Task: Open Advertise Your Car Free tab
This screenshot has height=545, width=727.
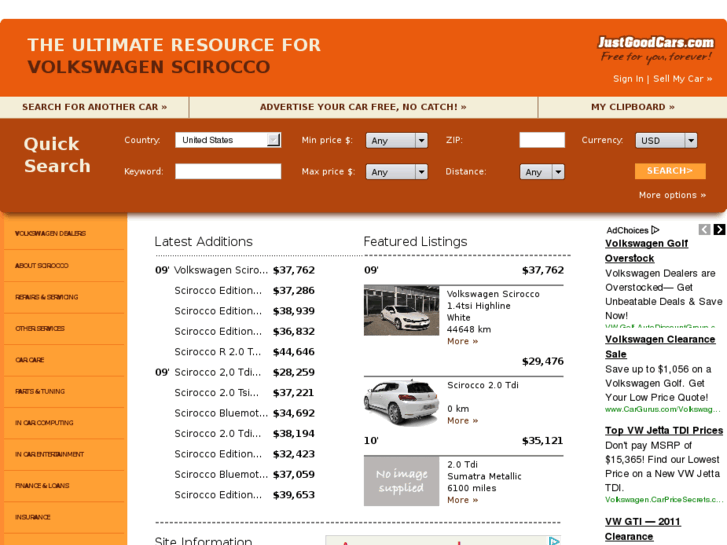Action: (363, 107)
